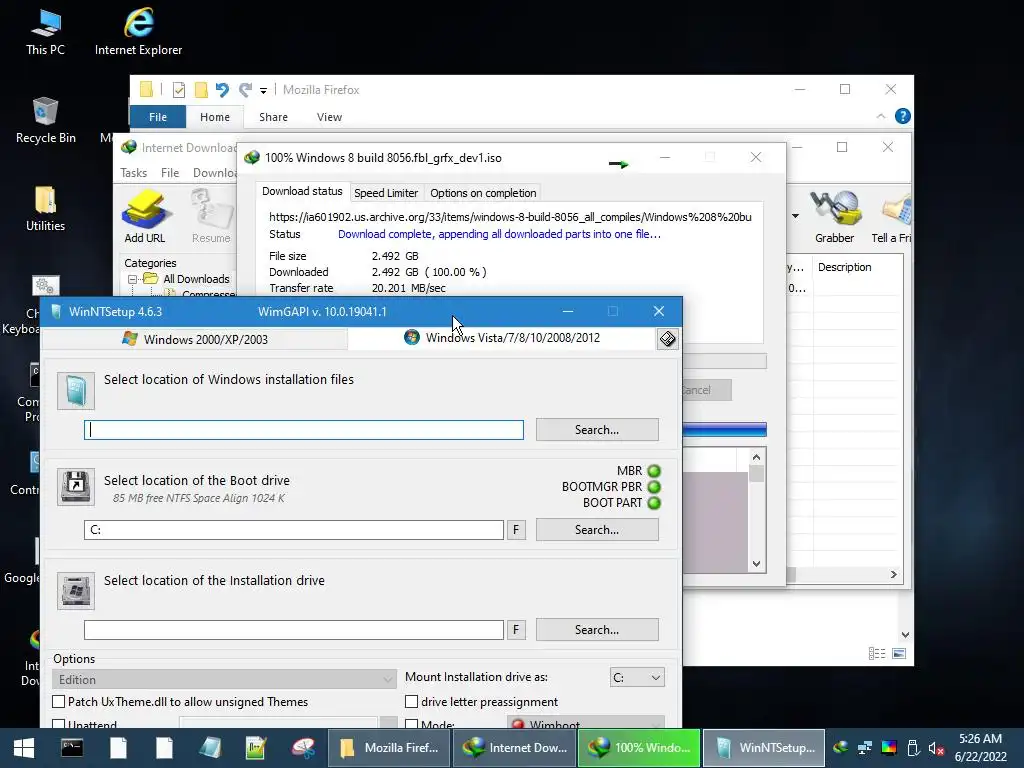The image size is (1024, 768).
Task: Click the USB safely remove tray icon
Action: point(913,748)
